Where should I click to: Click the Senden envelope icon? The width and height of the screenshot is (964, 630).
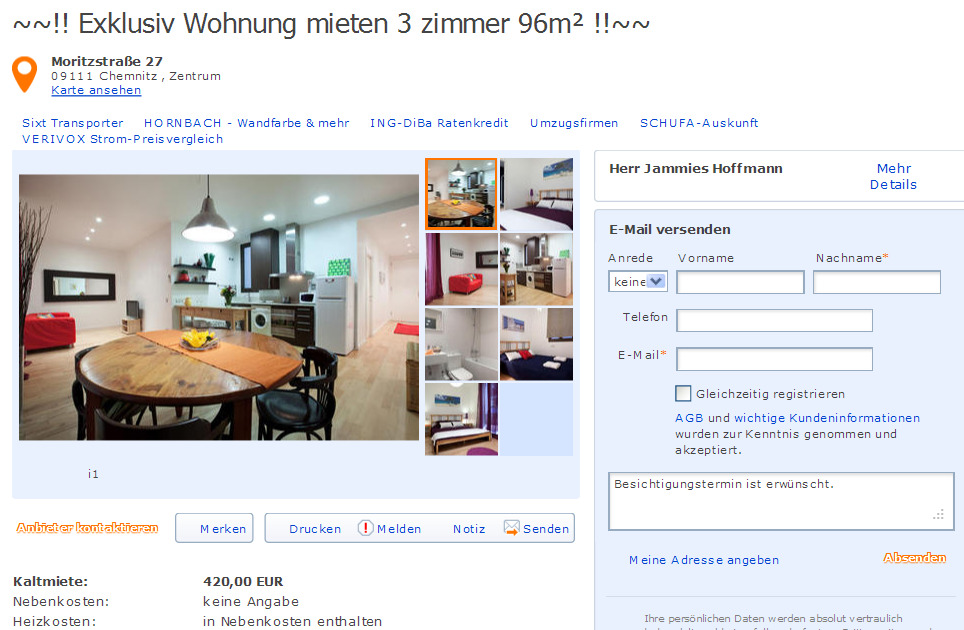tap(512, 527)
